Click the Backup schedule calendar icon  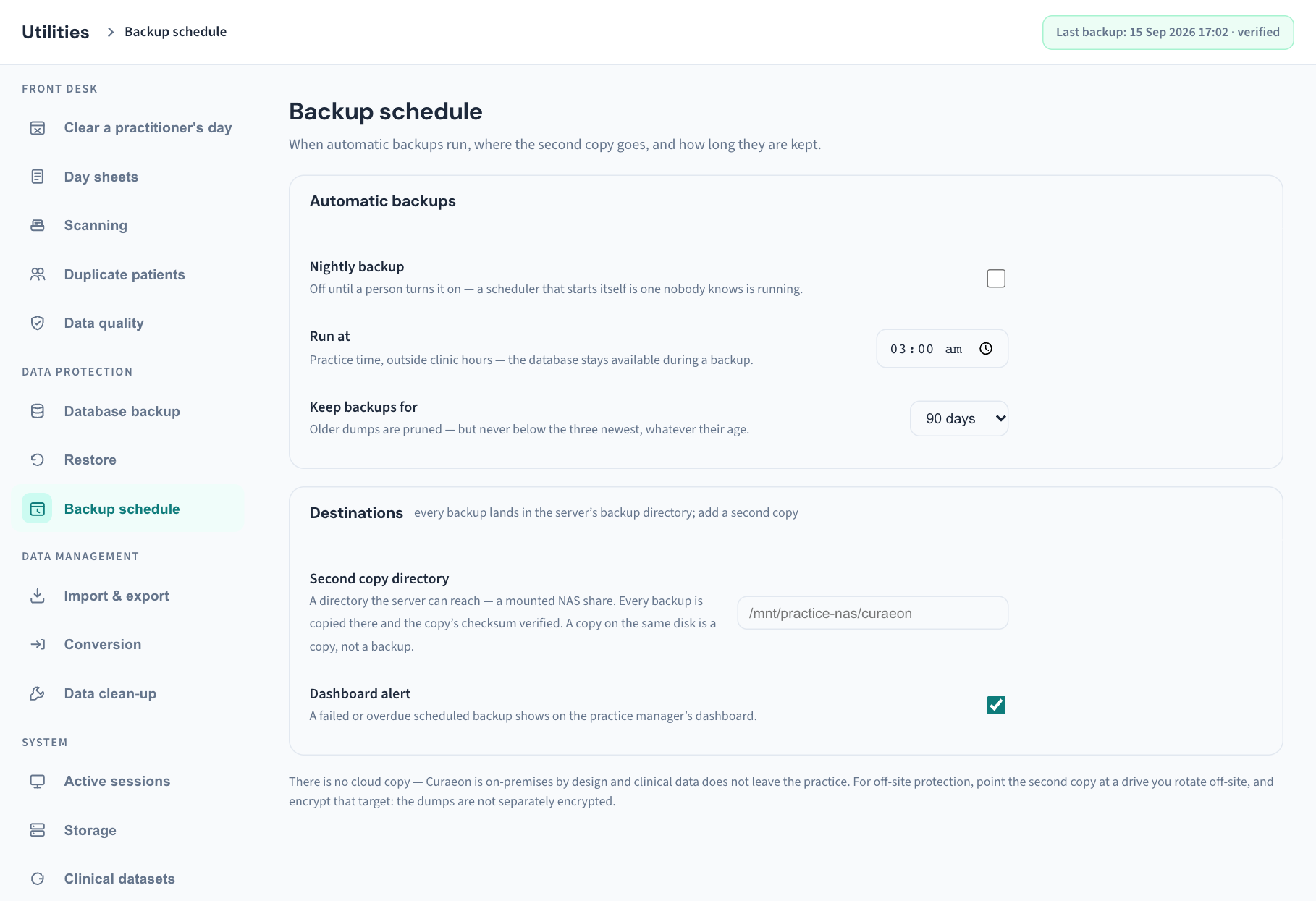[37, 509]
